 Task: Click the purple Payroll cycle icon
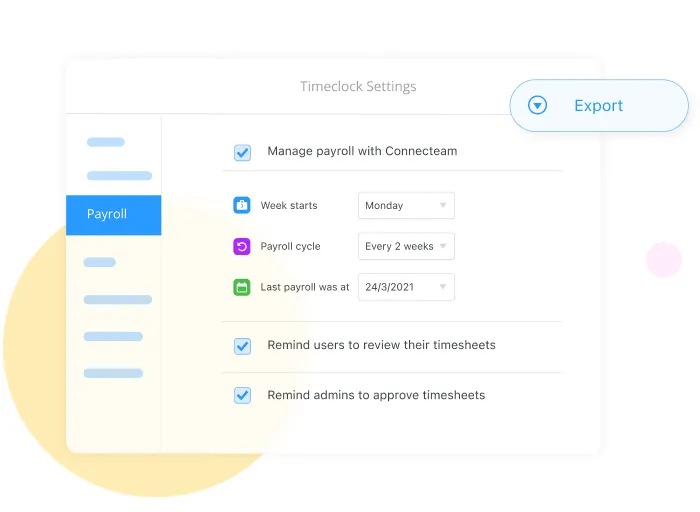pyautogui.click(x=241, y=246)
